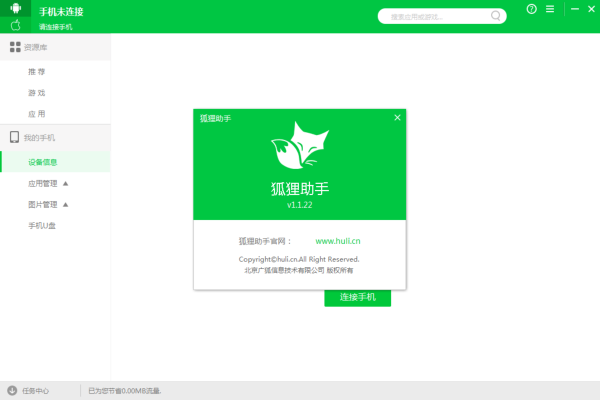Click the search magnifier icon
This screenshot has height=400, width=600.
(495, 16)
